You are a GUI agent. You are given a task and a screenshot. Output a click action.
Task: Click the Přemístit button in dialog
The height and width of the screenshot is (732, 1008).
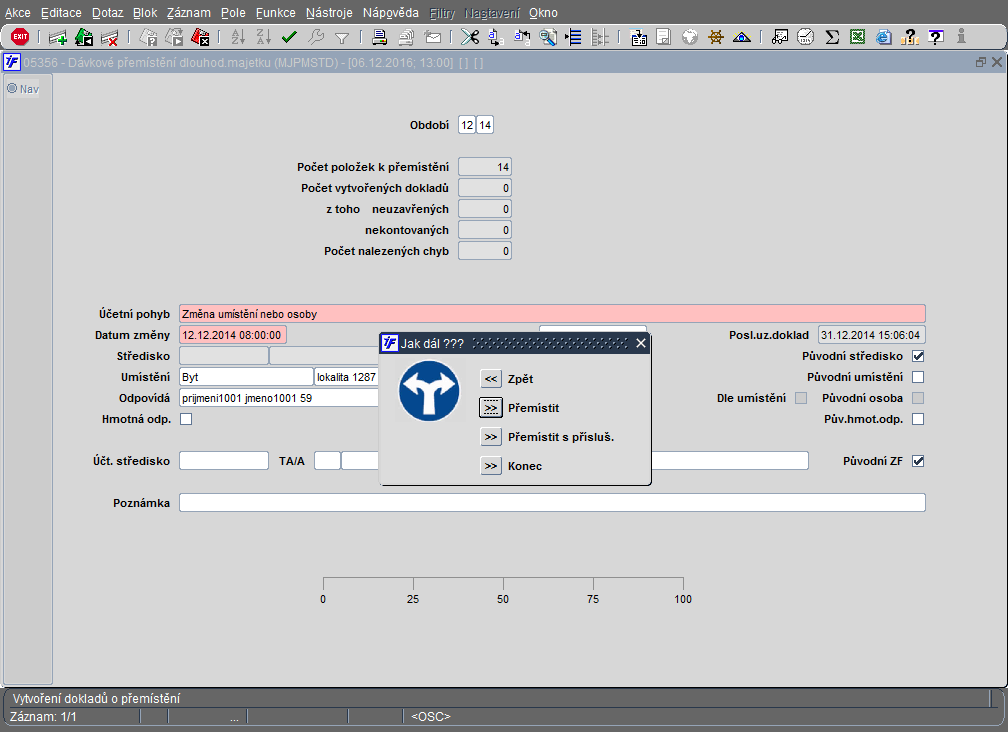coord(490,408)
